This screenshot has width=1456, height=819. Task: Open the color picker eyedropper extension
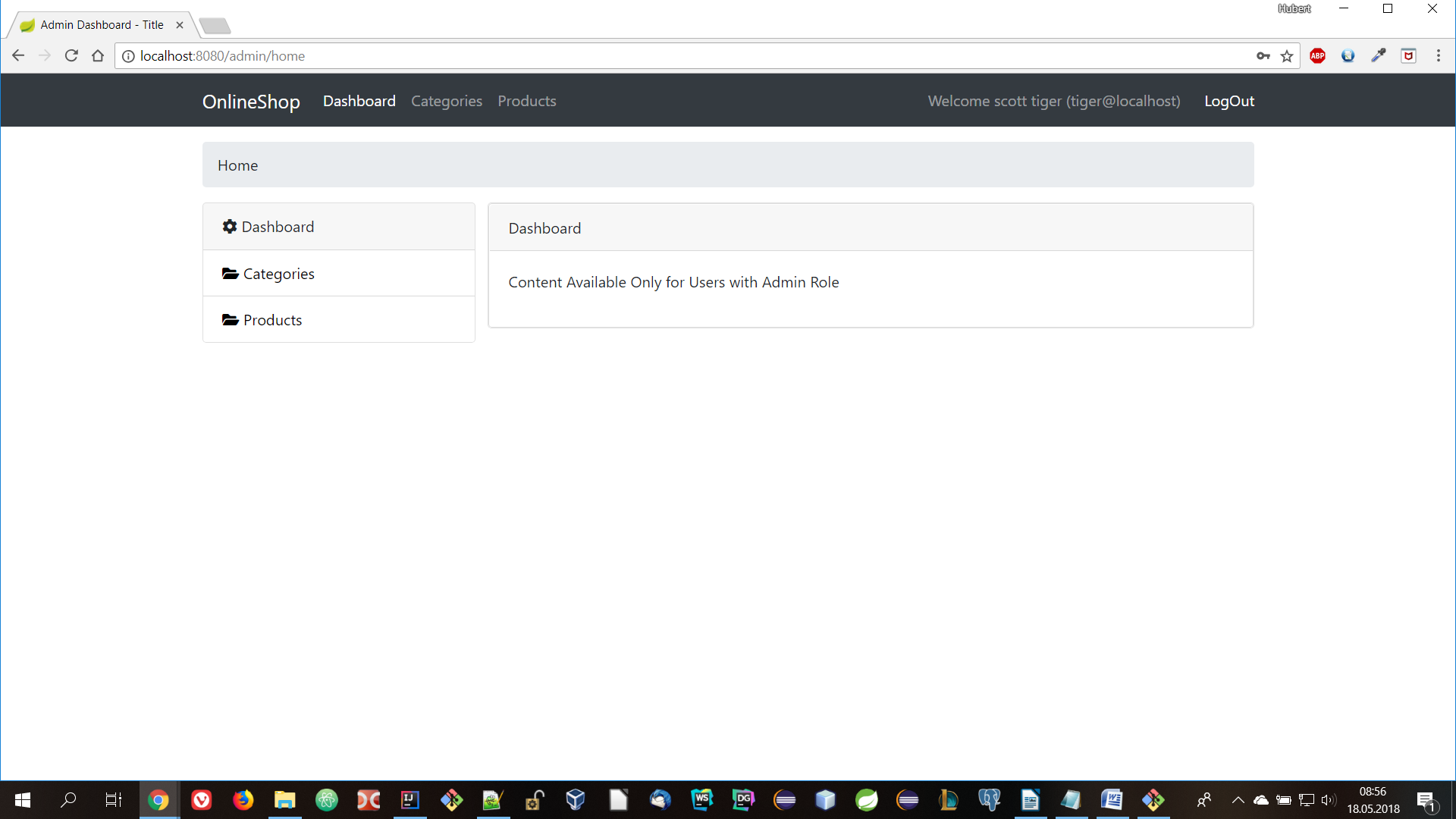point(1378,56)
